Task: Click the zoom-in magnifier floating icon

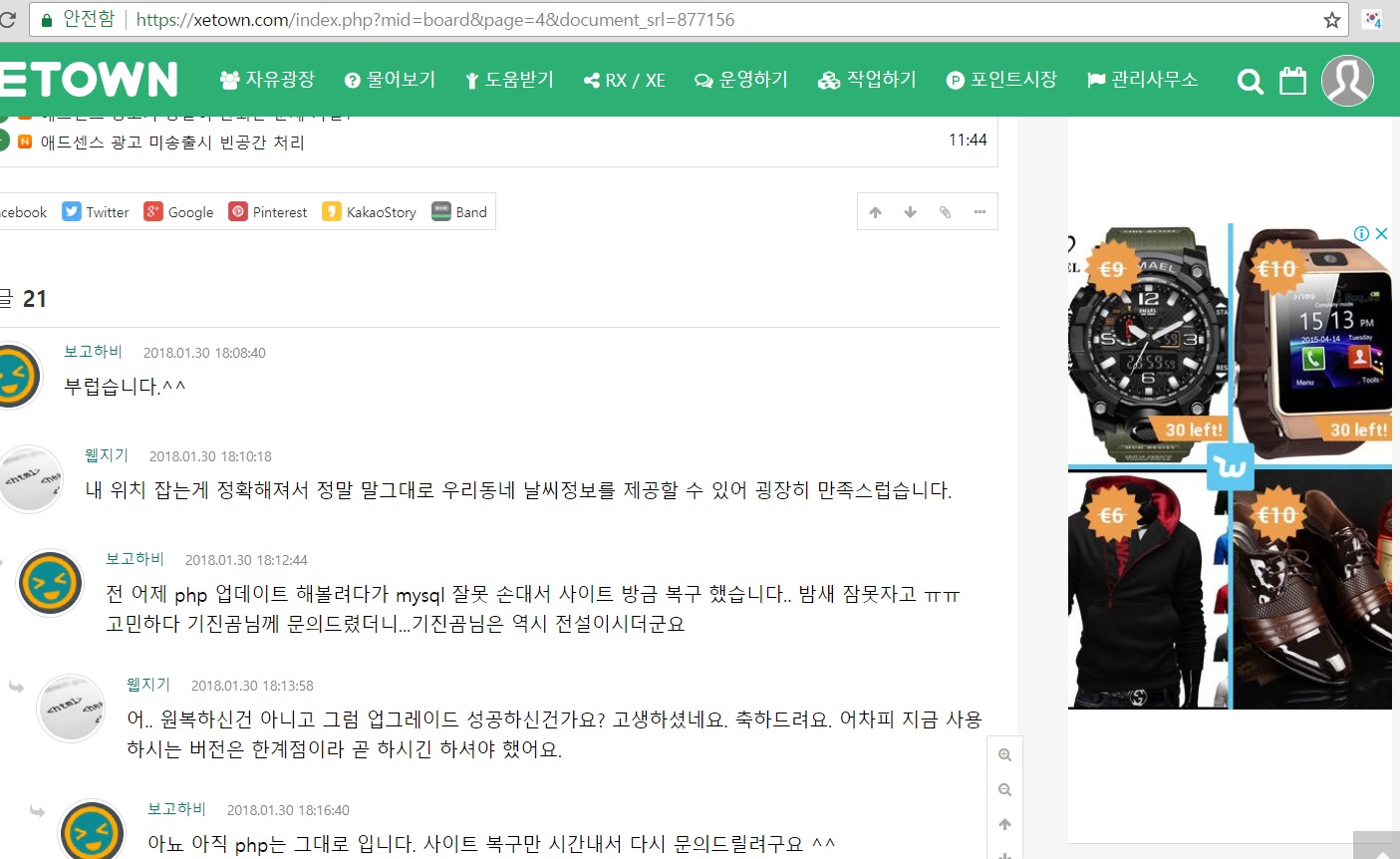Action: click(1004, 755)
